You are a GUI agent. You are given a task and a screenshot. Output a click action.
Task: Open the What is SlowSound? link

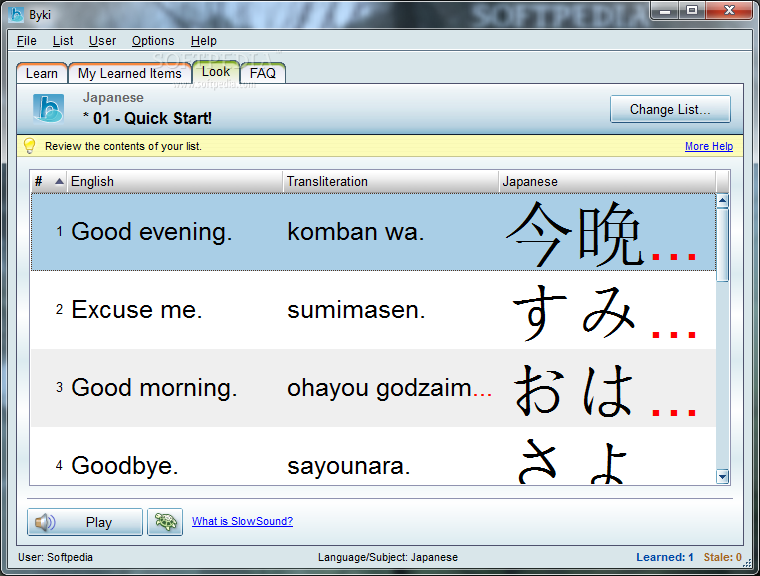(242, 521)
